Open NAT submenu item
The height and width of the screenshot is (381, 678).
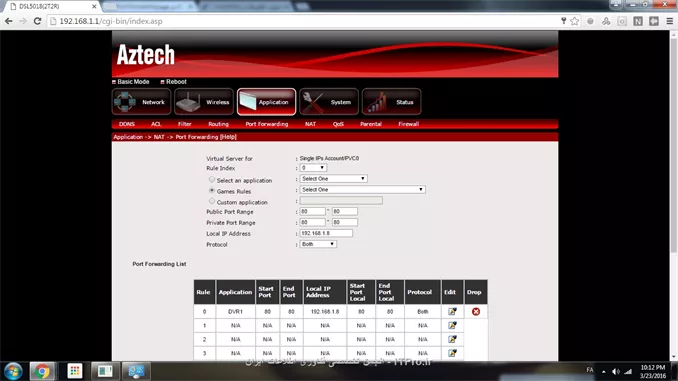(x=310, y=124)
